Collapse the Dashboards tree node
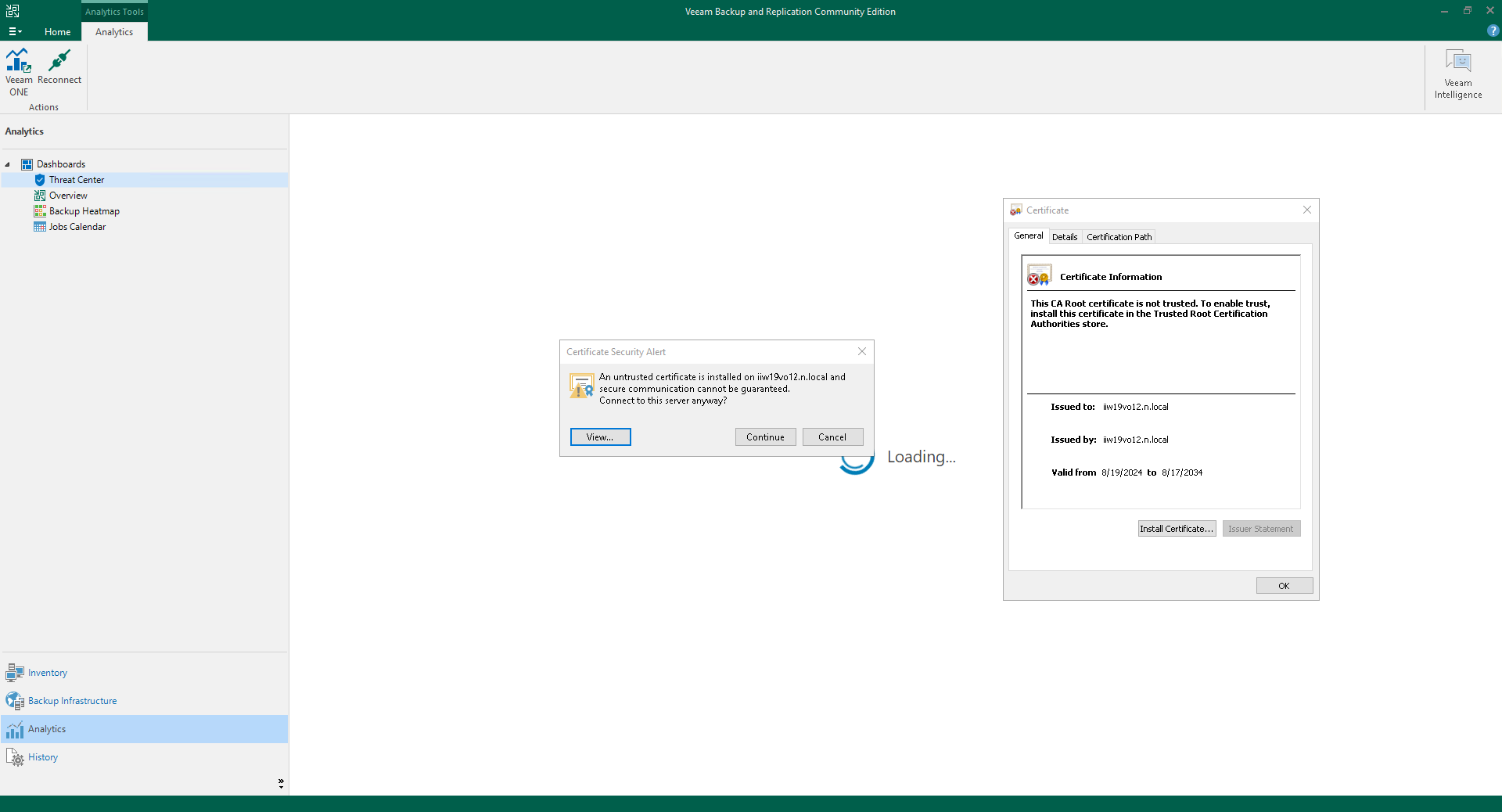The width and height of the screenshot is (1502, 812). pyautogui.click(x=8, y=164)
